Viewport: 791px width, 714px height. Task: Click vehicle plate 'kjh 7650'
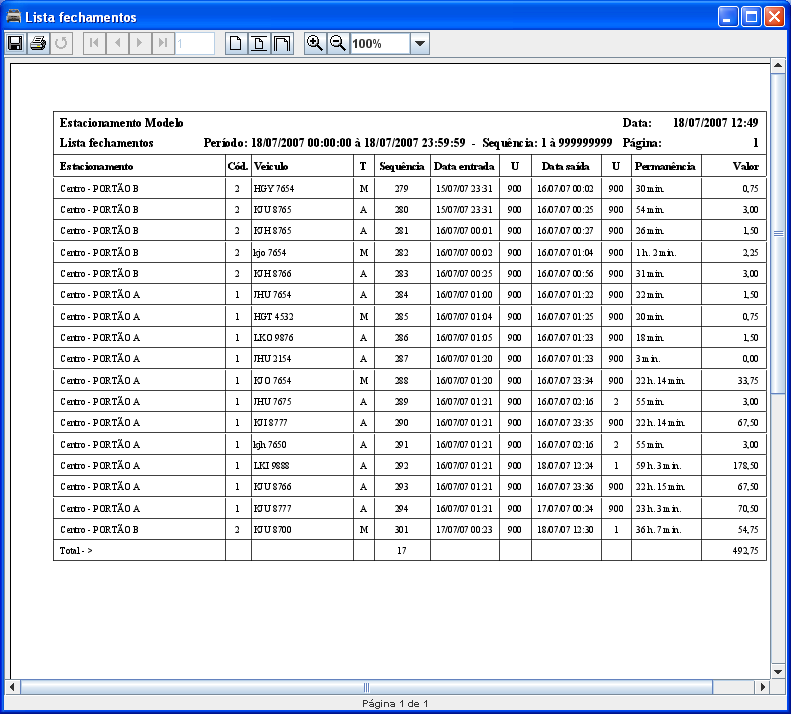[x=270, y=445]
